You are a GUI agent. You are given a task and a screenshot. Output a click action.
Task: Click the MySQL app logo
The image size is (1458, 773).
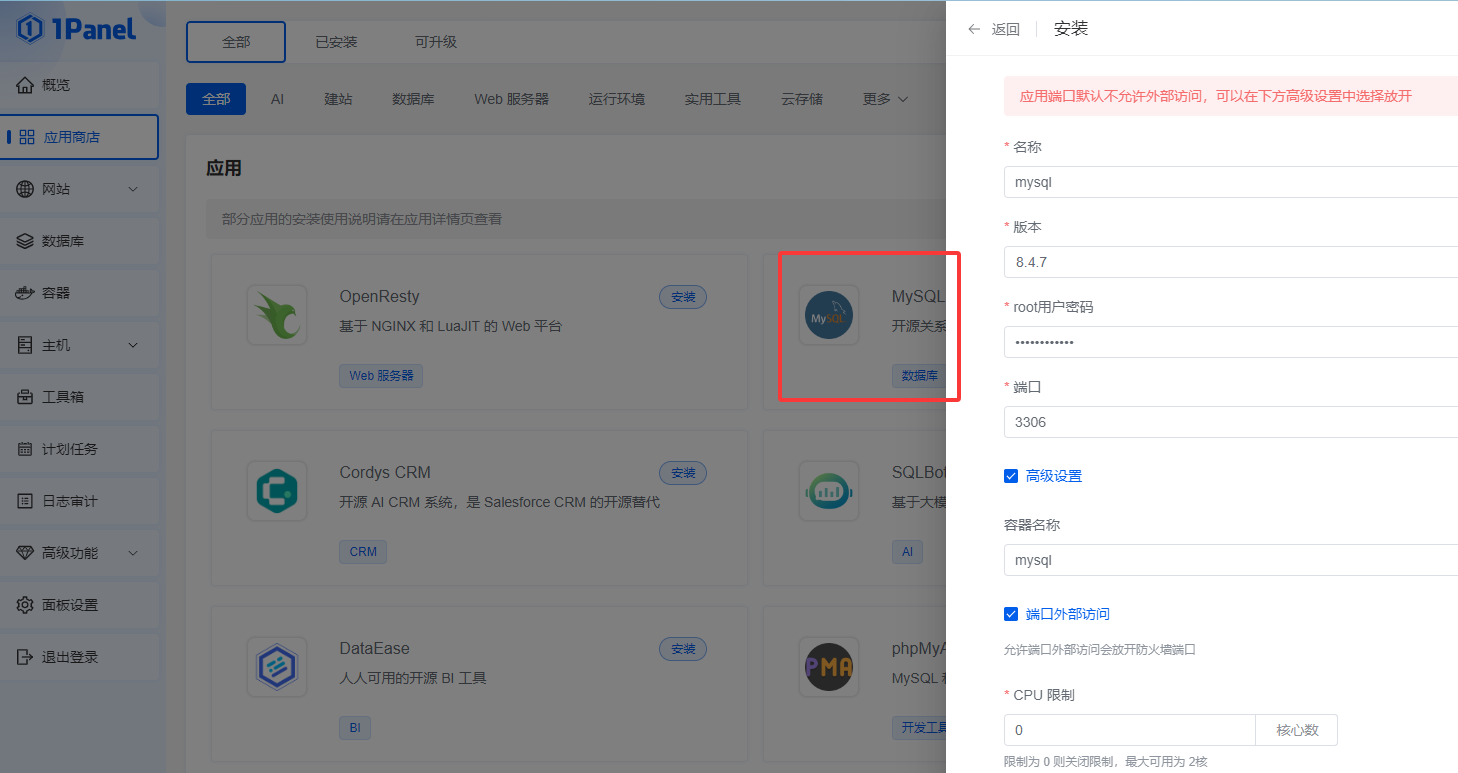(829, 316)
